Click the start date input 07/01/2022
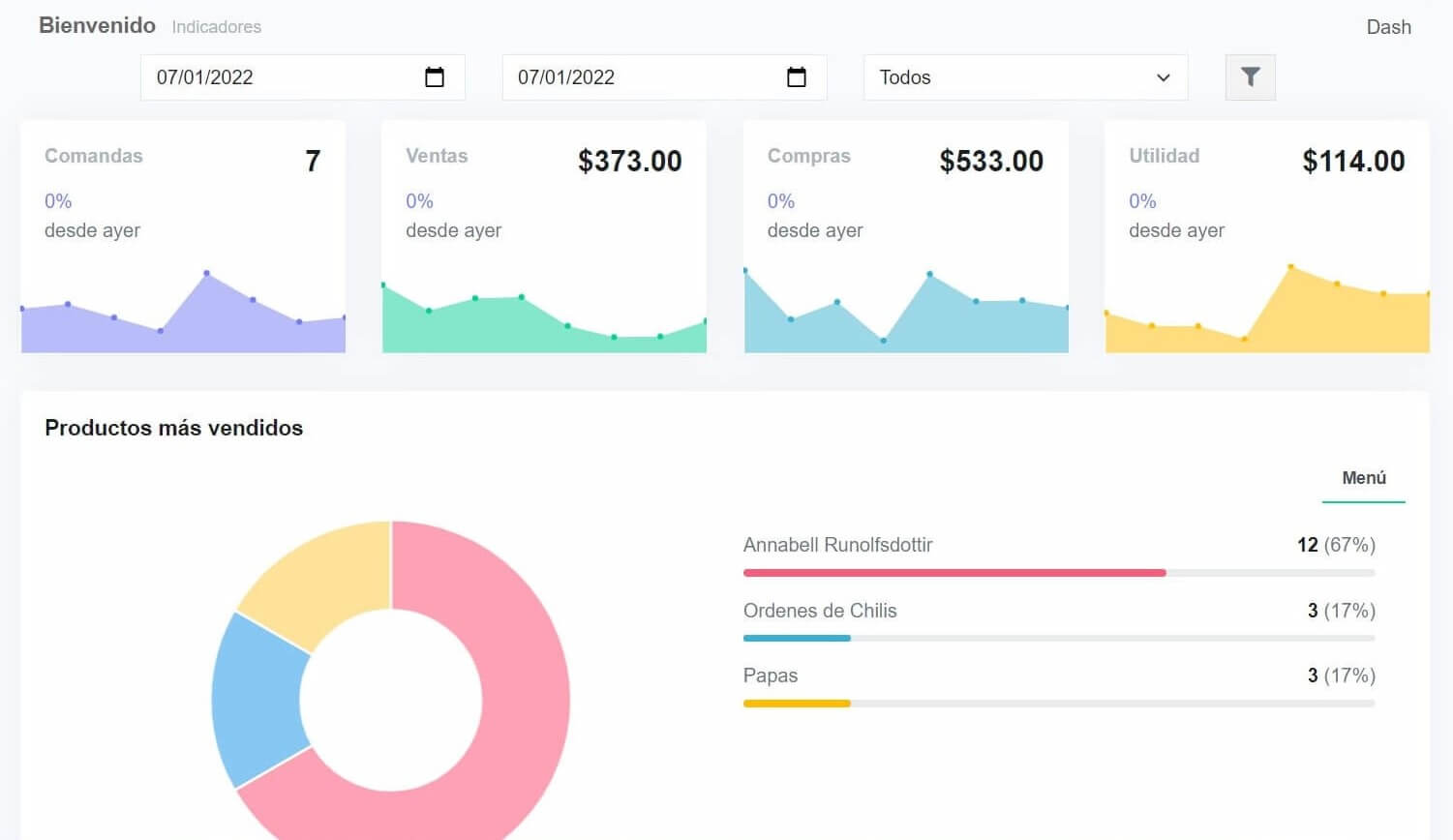1453x840 pixels. [302, 77]
